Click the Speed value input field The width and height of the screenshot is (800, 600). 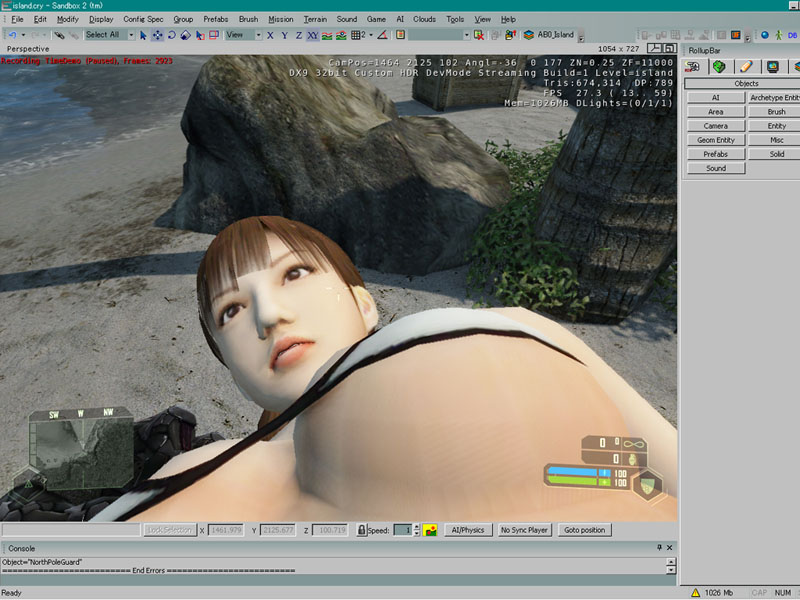coord(403,530)
